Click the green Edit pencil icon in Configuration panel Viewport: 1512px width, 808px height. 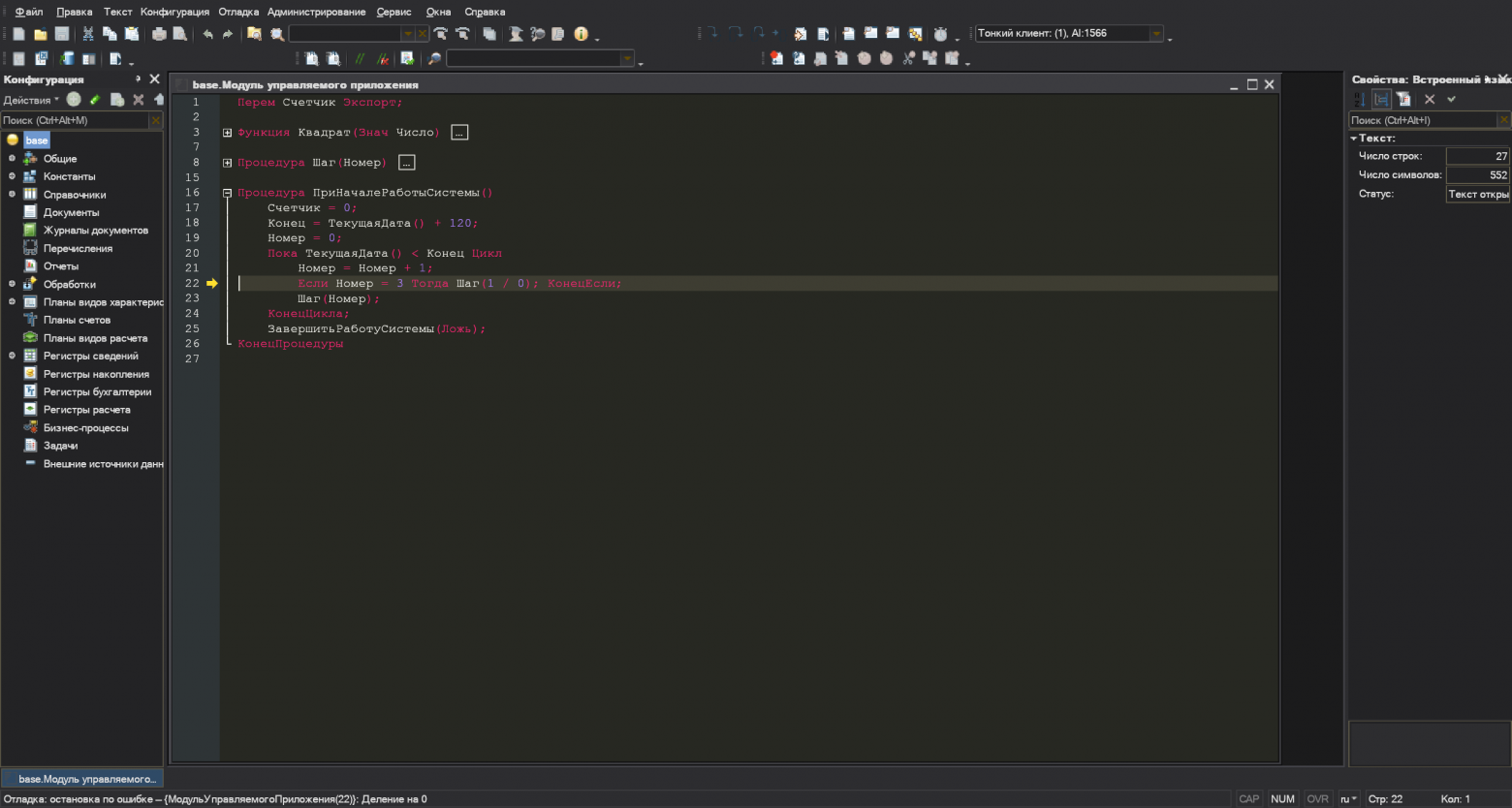pyautogui.click(x=95, y=100)
